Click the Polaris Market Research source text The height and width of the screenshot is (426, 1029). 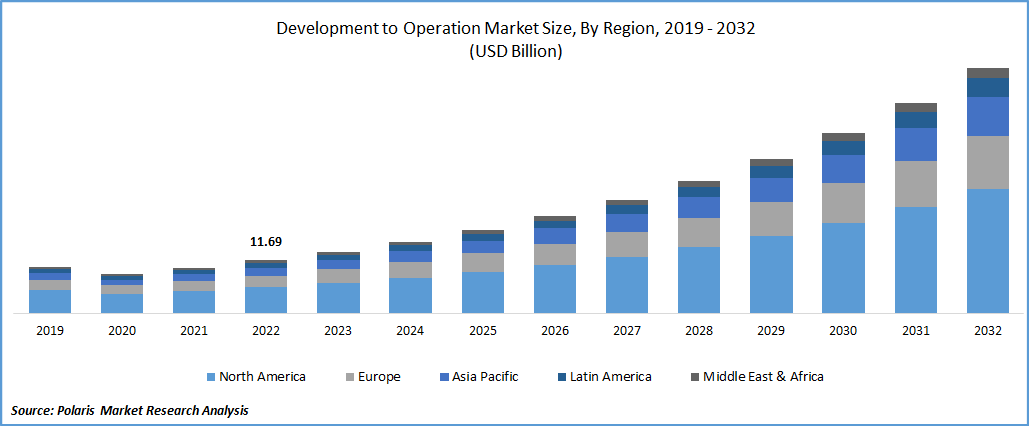coord(130,410)
